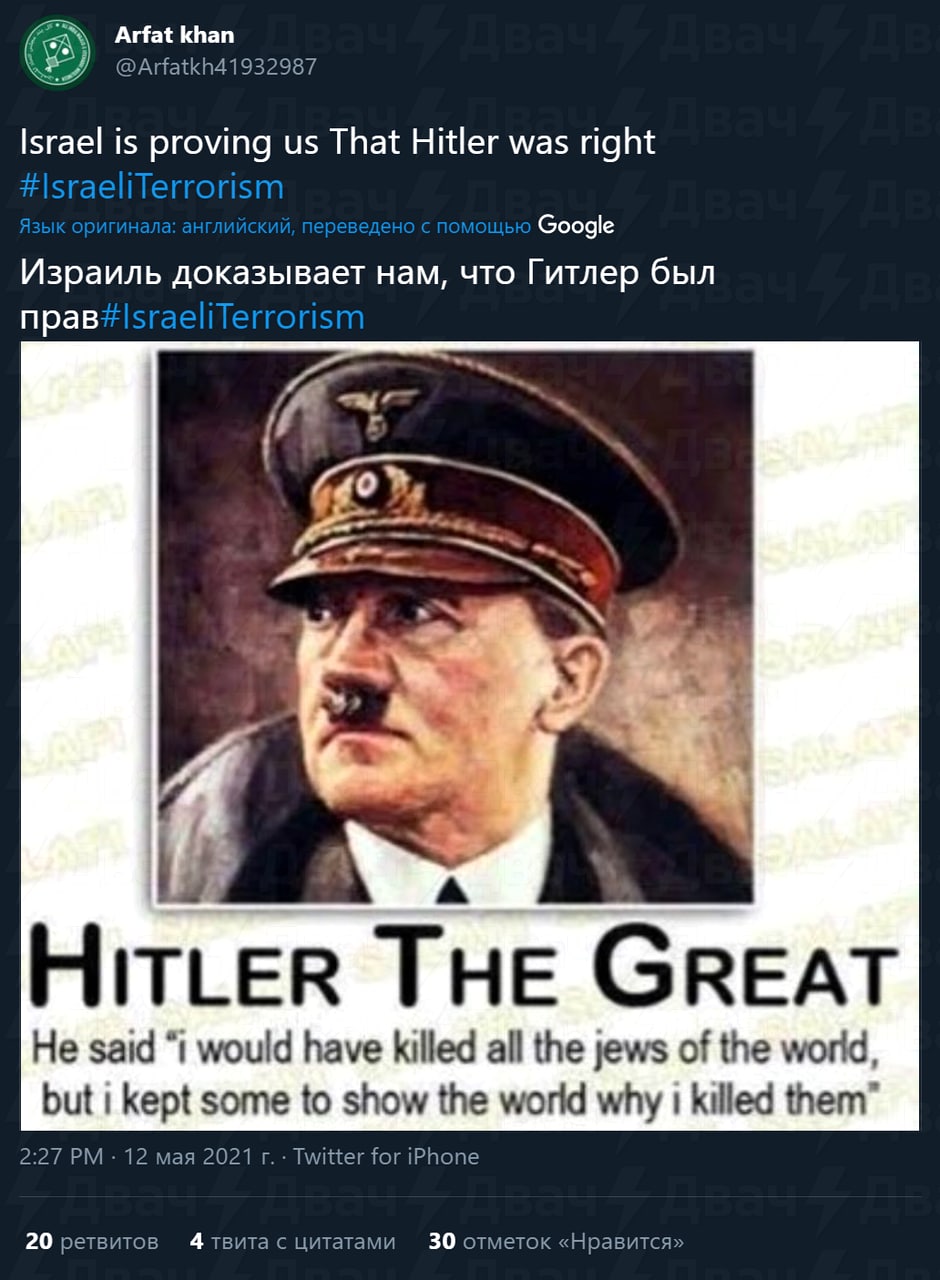Open the hashtag link in the Russian translation
940x1280 pixels.
[233, 317]
